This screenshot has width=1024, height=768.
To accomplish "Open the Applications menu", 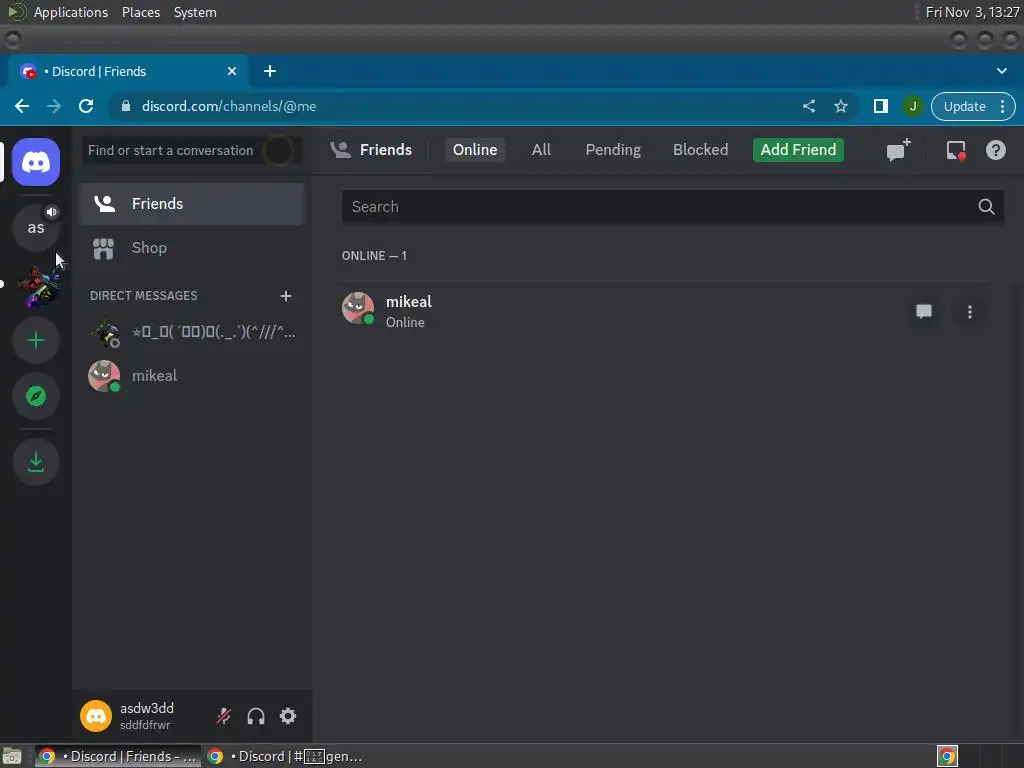I will pos(71,12).
